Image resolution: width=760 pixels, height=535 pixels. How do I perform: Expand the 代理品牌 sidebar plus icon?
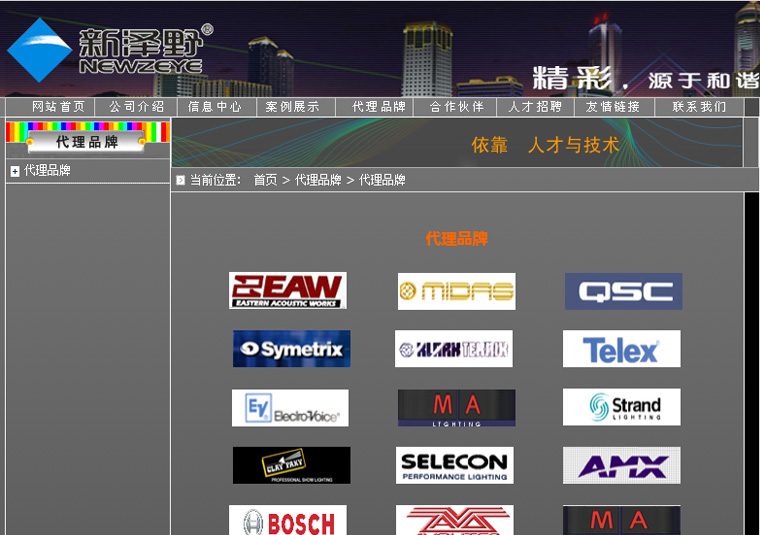(15, 171)
